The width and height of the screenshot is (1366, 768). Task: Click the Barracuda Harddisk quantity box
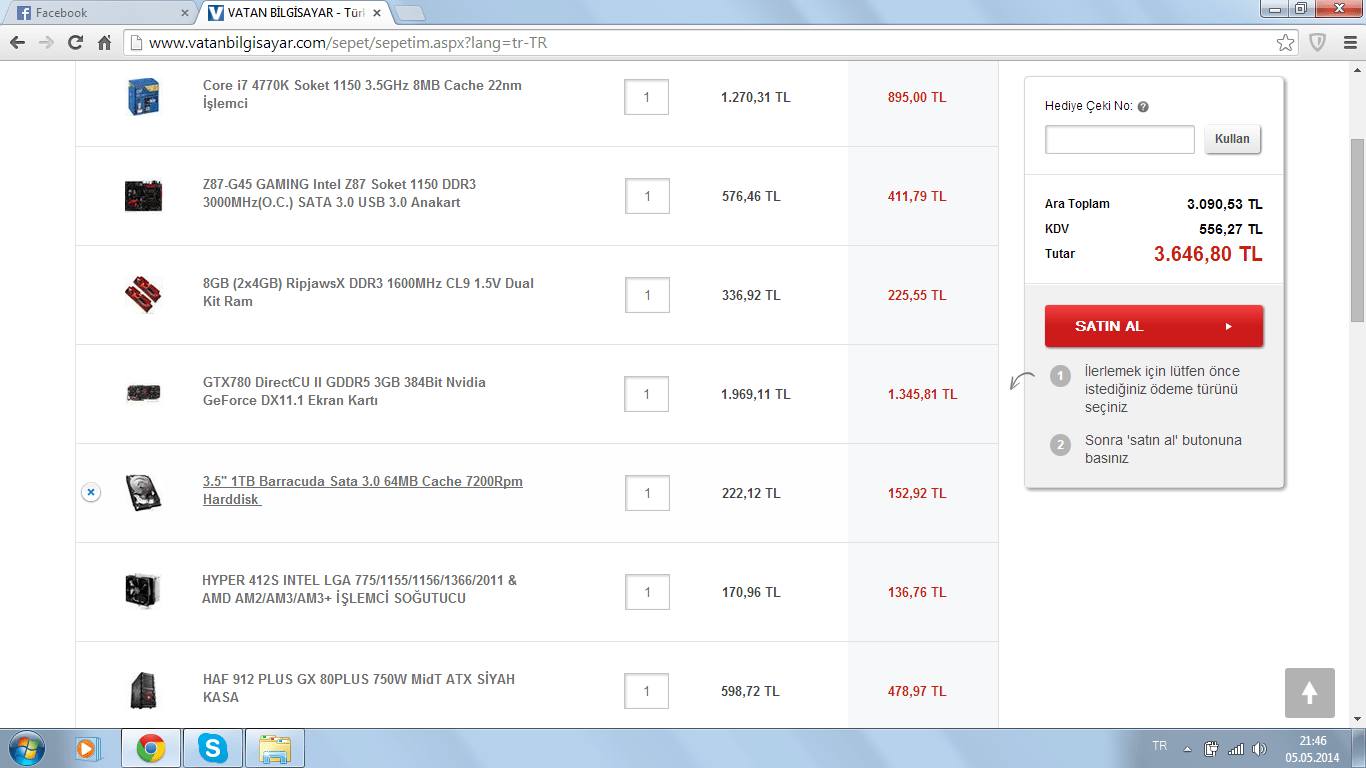647,493
